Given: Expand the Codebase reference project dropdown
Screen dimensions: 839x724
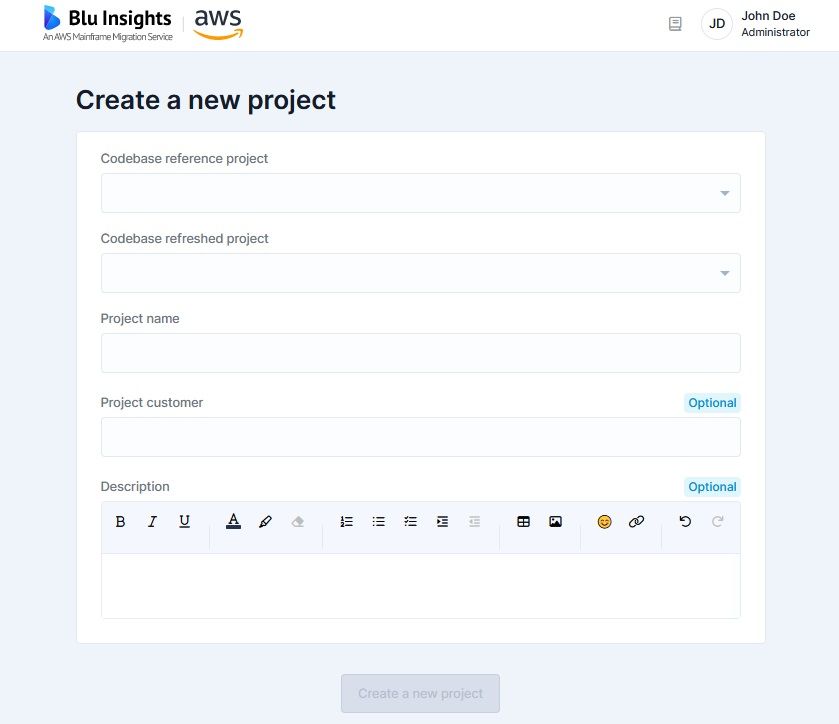Looking at the screenshot, I should [421, 193].
